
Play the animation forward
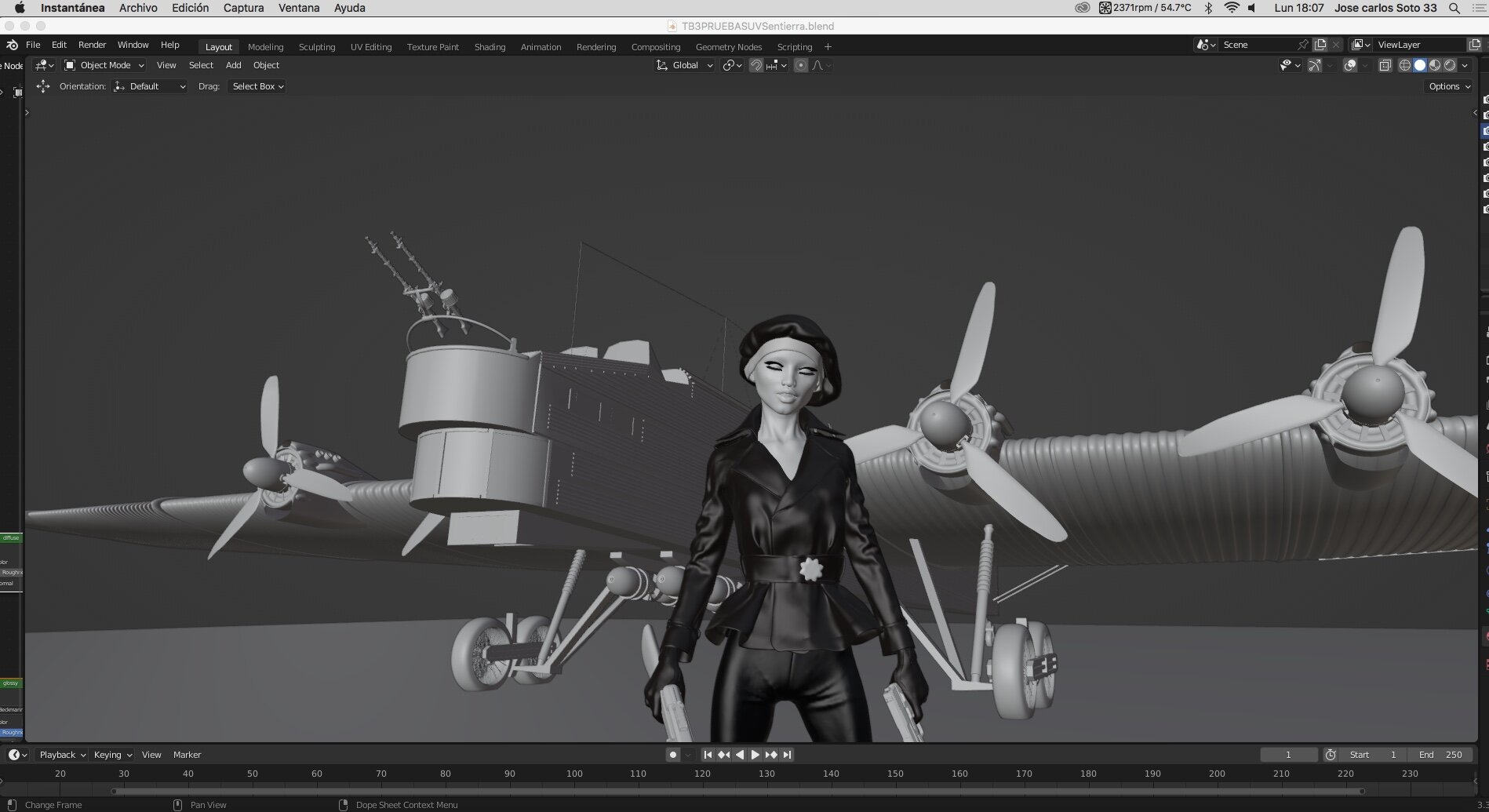click(755, 755)
